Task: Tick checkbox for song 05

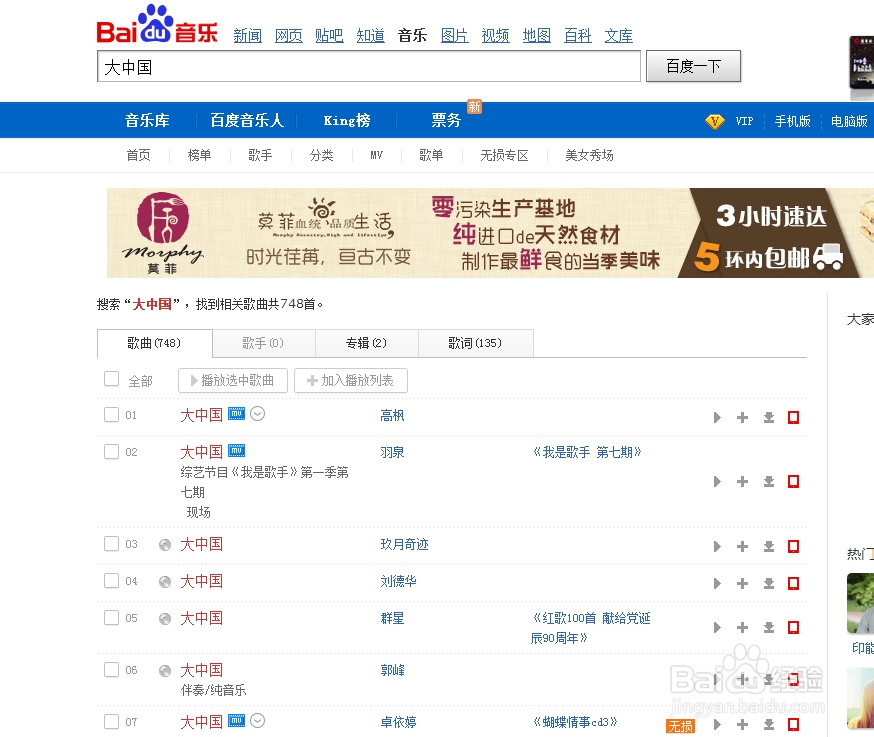Action: (x=111, y=618)
